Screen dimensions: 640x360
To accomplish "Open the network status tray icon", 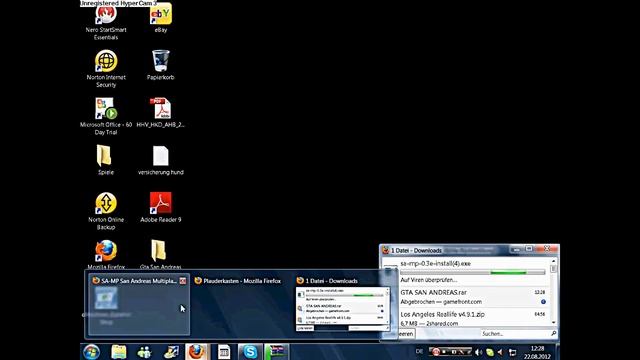I will click(513, 352).
